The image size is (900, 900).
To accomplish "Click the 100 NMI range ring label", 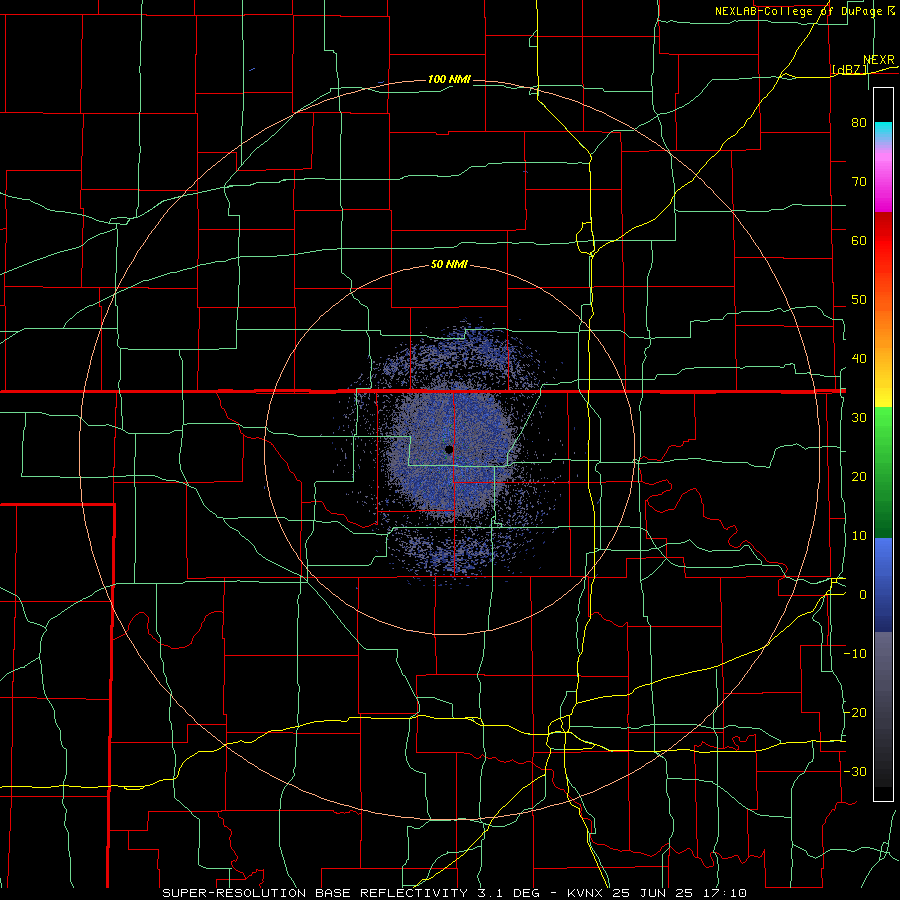I will (449, 79).
